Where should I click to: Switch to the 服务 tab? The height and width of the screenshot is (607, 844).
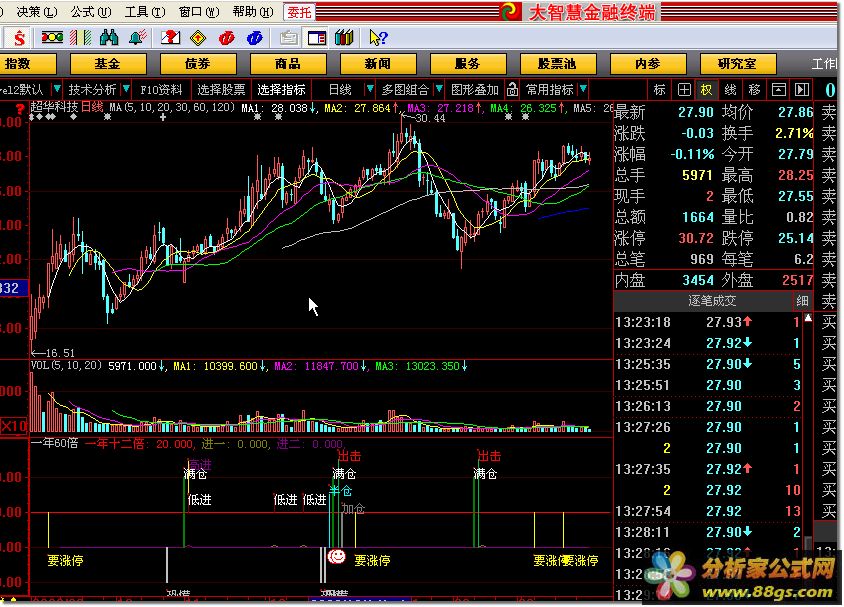(467, 64)
